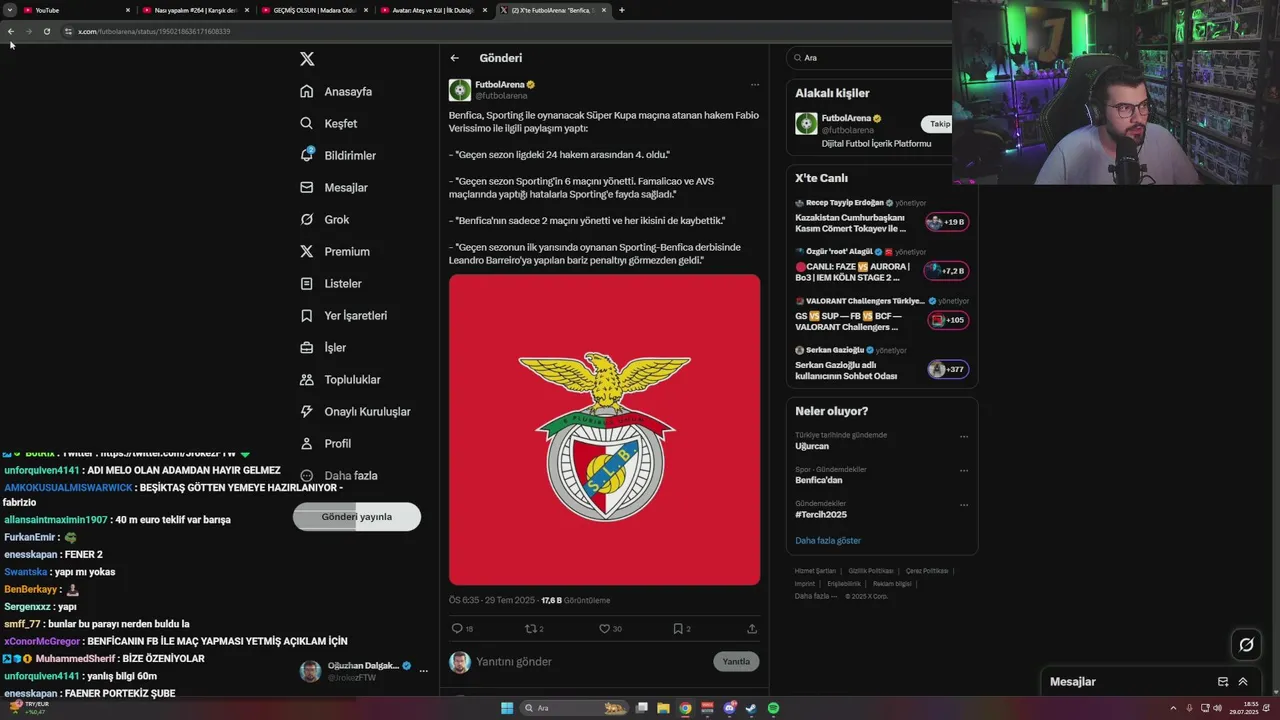Open Yer İşaretleri bookmarks
1280x720 pixels.
343,315
